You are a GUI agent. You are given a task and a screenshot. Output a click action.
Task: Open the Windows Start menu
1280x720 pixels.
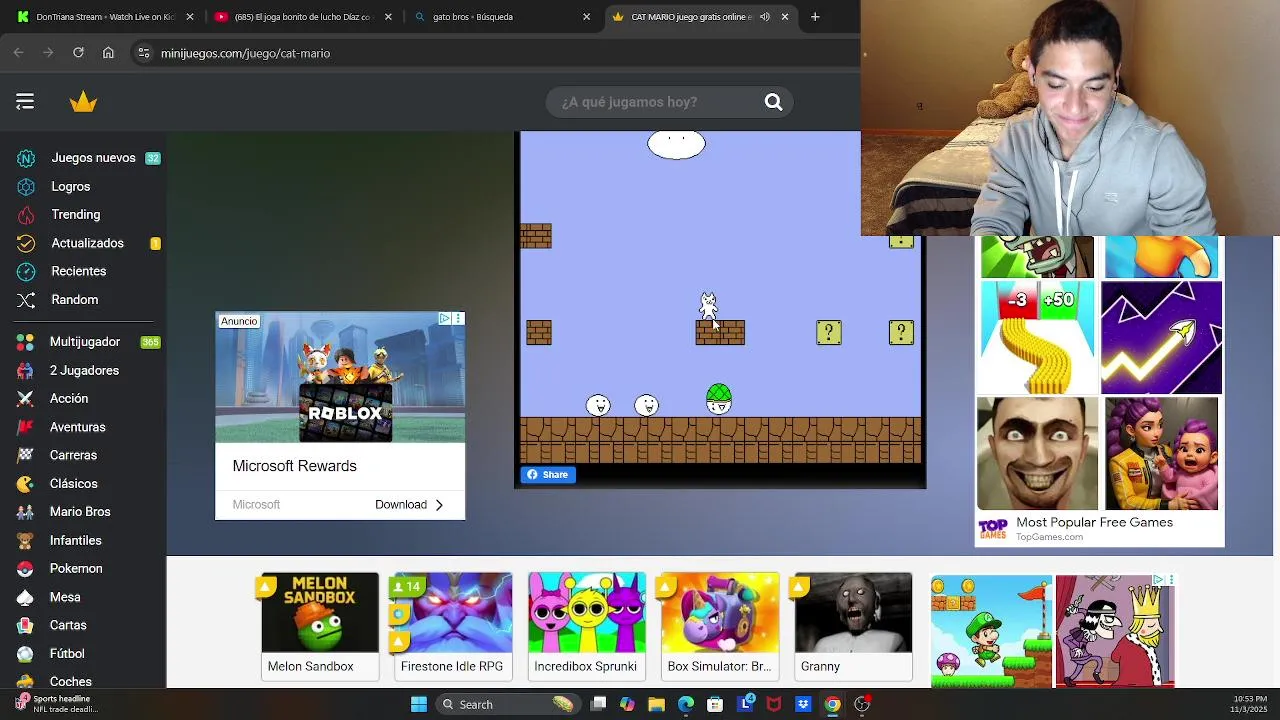419,704
